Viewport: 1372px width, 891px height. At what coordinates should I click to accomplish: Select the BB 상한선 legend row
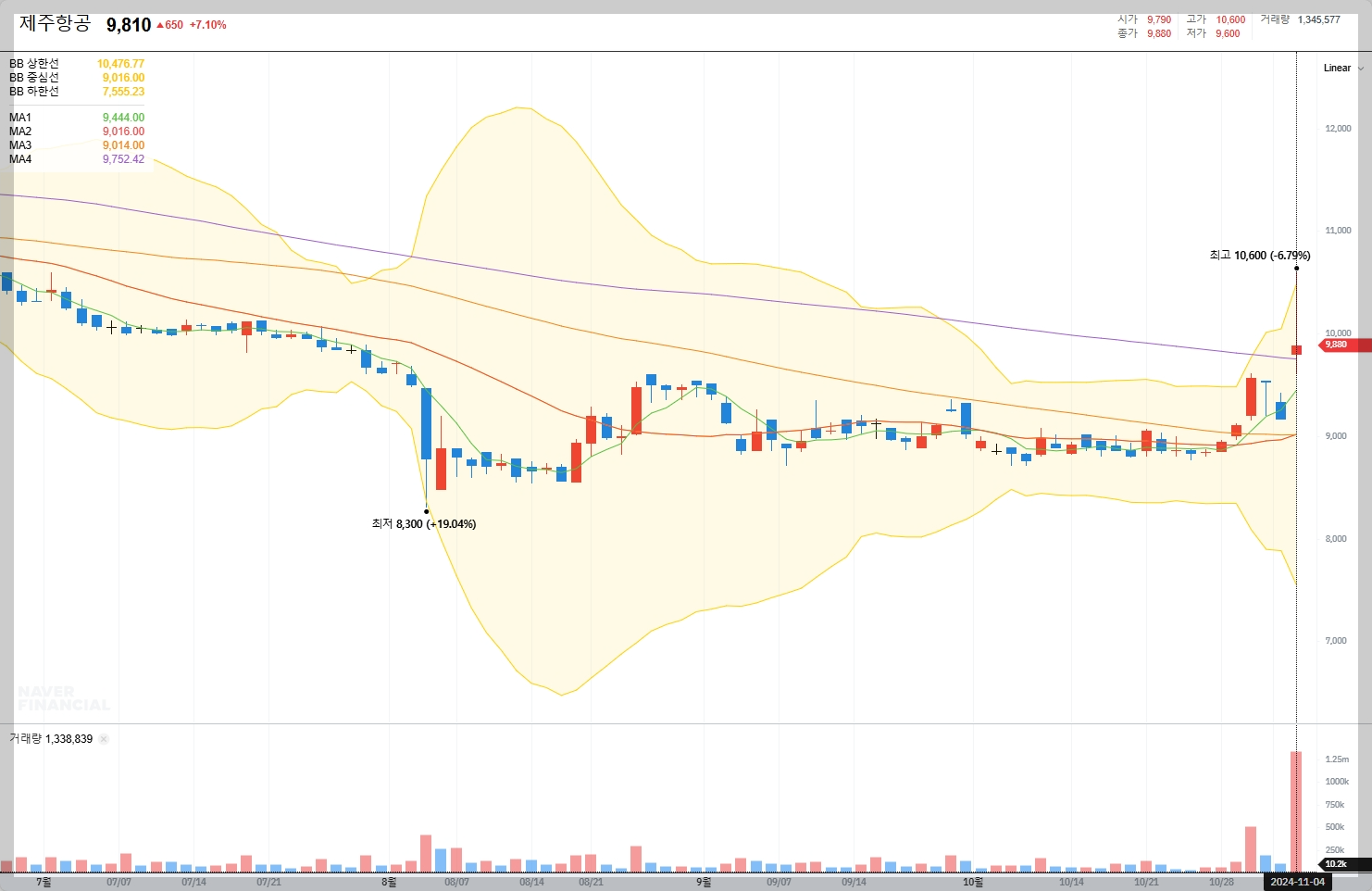pos(77,64)
